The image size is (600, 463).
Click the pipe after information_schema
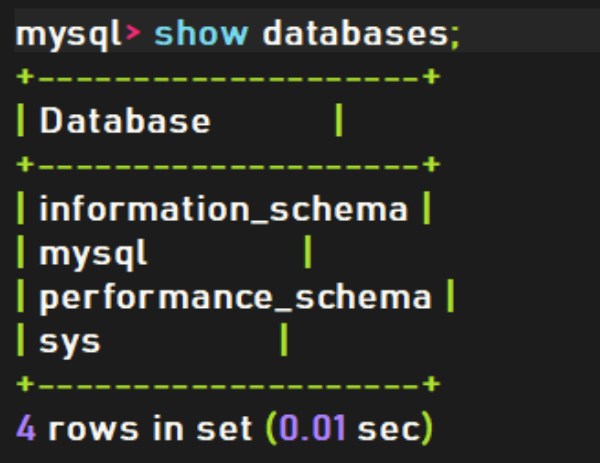point(427,209)
